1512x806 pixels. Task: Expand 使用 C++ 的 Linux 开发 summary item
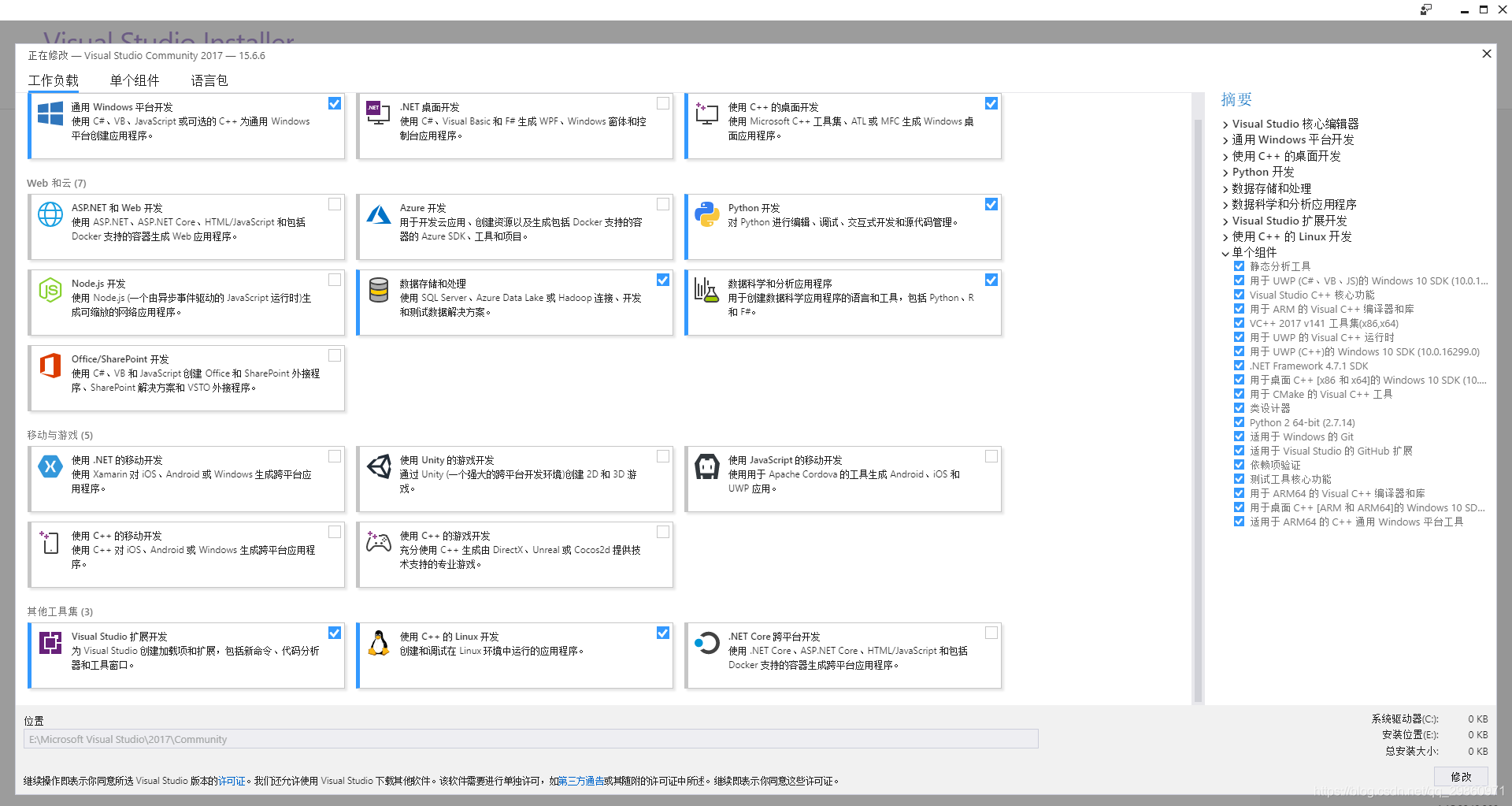click(x=1225, y=237)
